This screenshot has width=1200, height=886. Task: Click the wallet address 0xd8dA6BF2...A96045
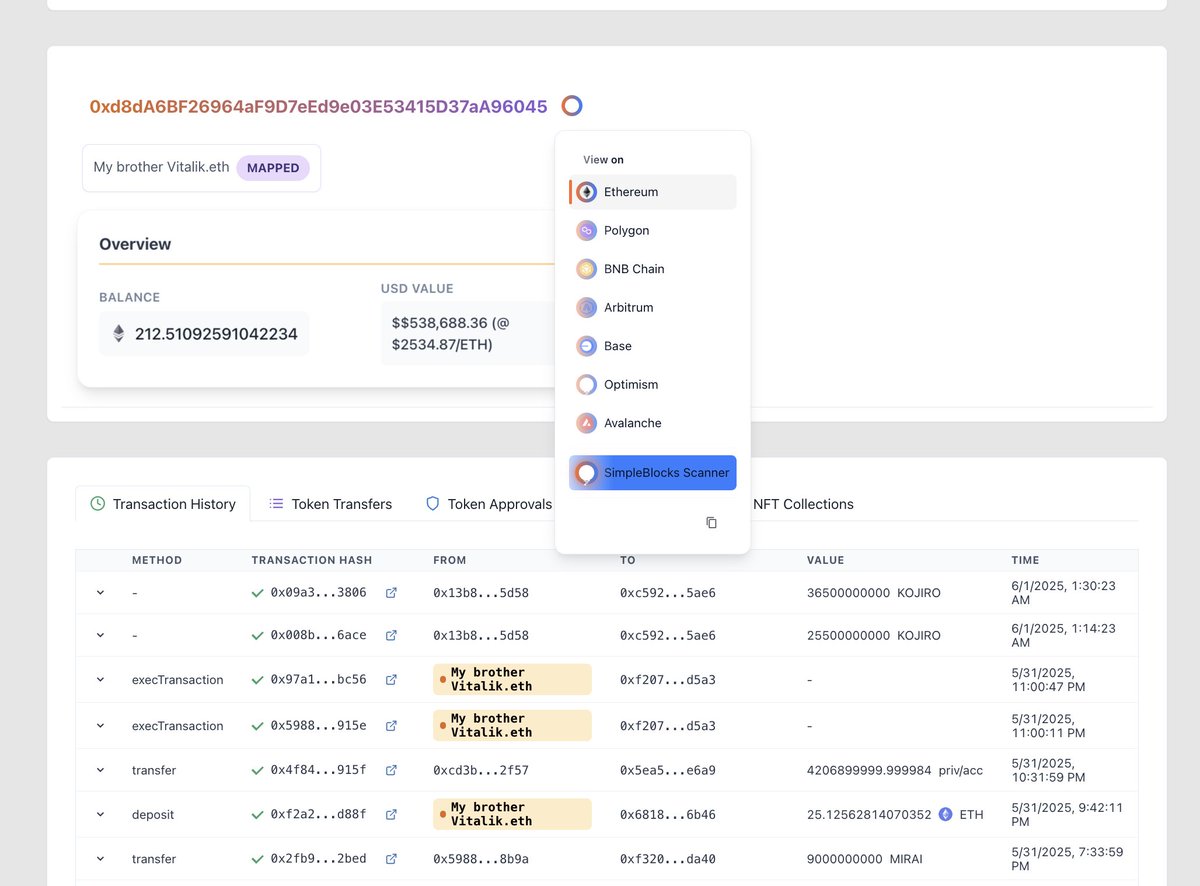(x=319, y=106)
